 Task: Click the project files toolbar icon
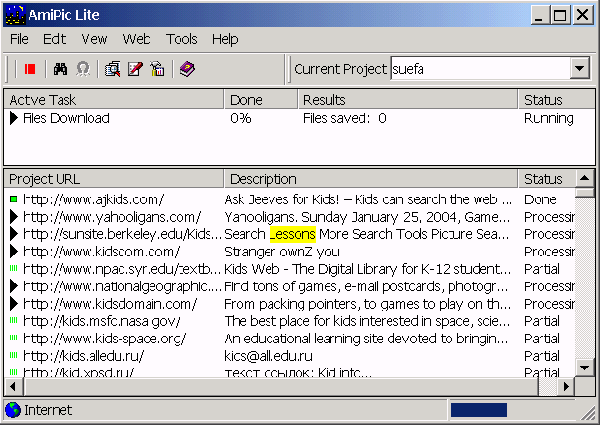pos(157,69)
